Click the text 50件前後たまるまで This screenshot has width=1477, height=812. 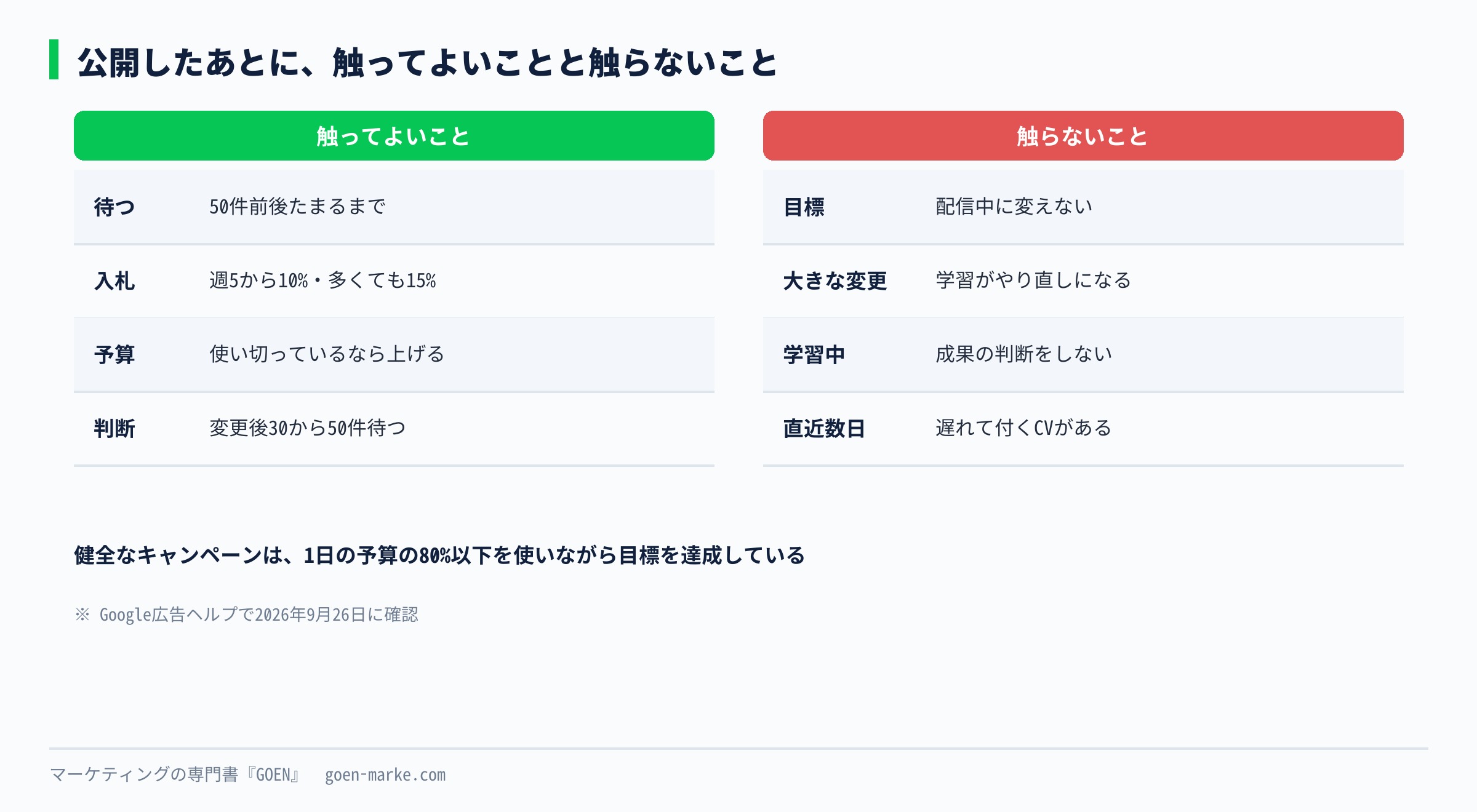297,207
